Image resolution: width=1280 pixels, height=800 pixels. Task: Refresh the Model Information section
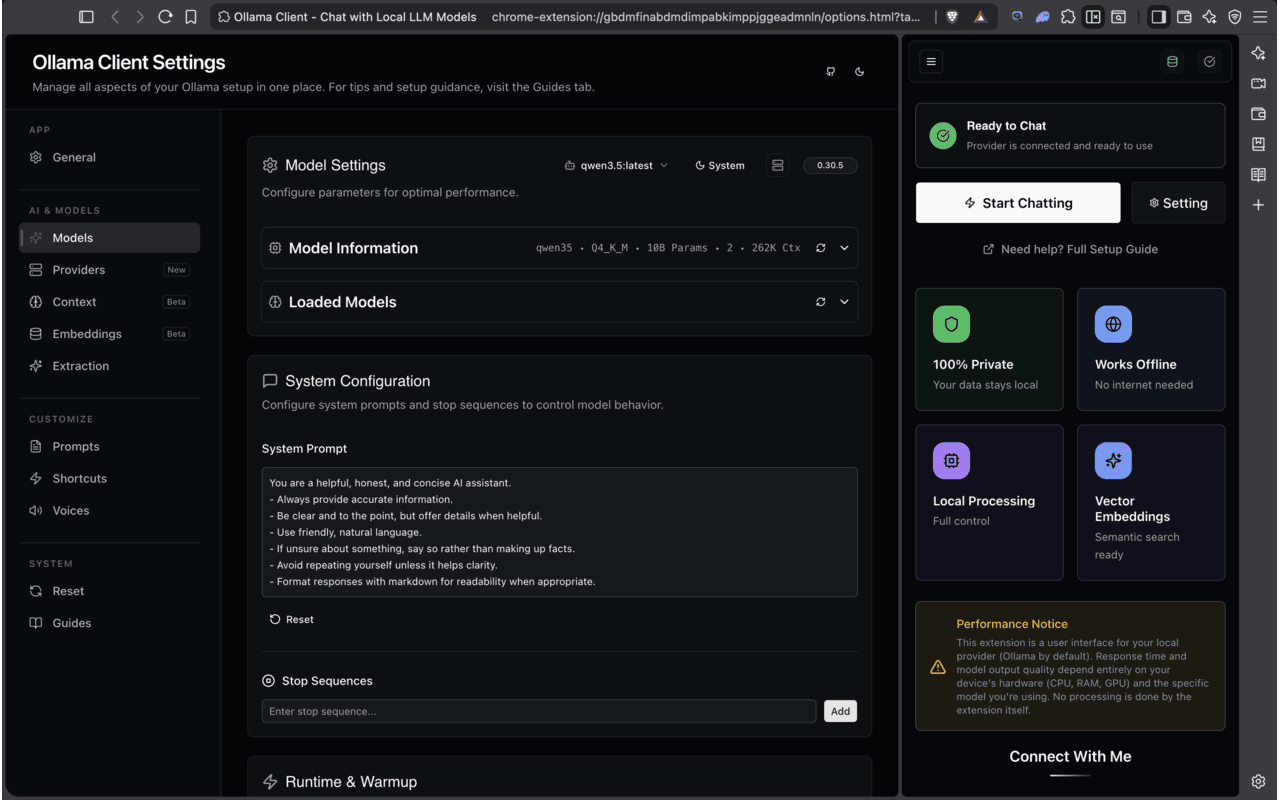click(x=821, y=248)
